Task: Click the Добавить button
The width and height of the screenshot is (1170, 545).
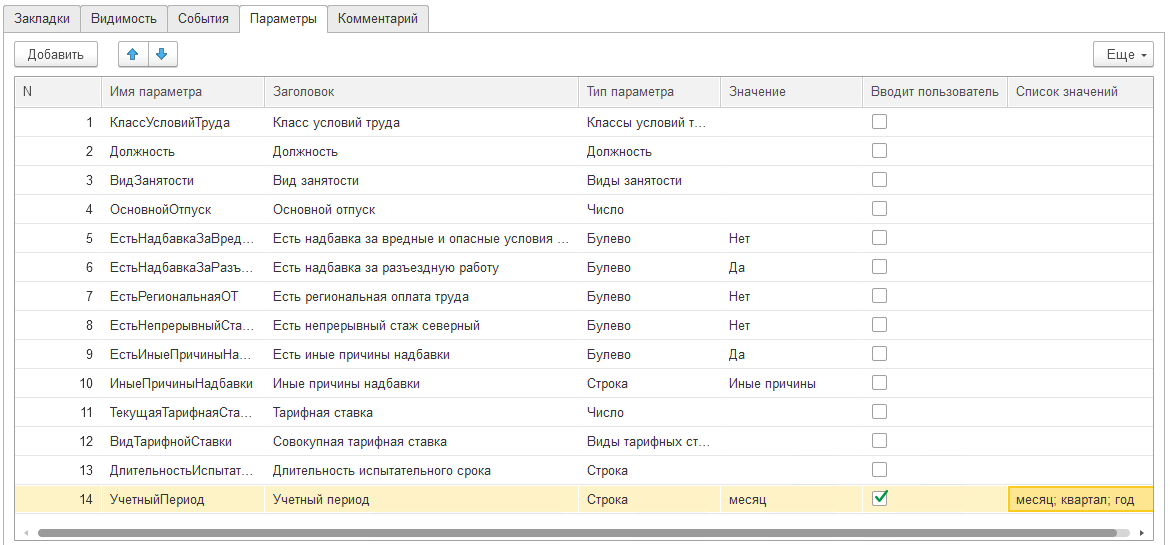Action: 56,54
